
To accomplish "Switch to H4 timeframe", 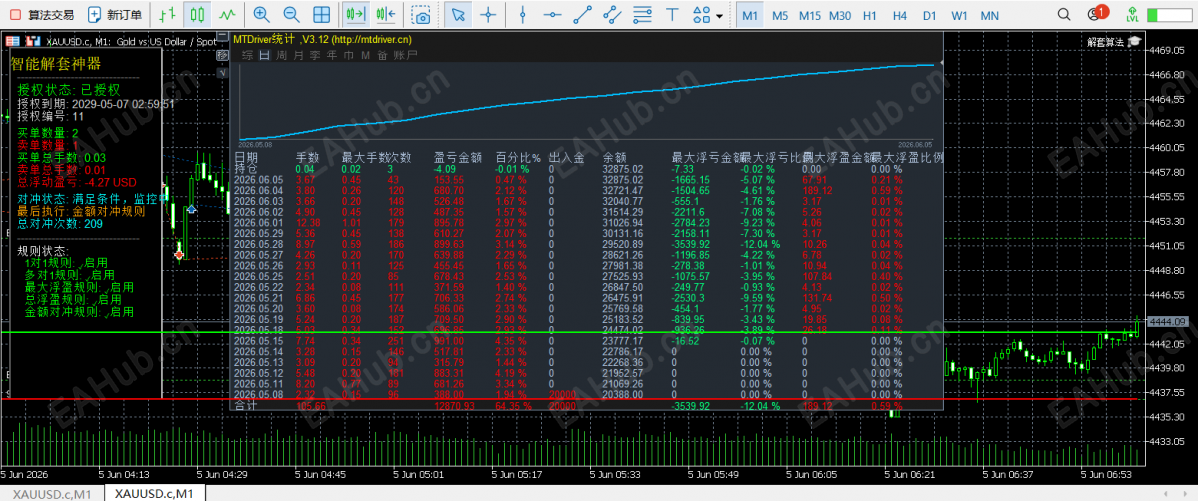I will 899,15.
